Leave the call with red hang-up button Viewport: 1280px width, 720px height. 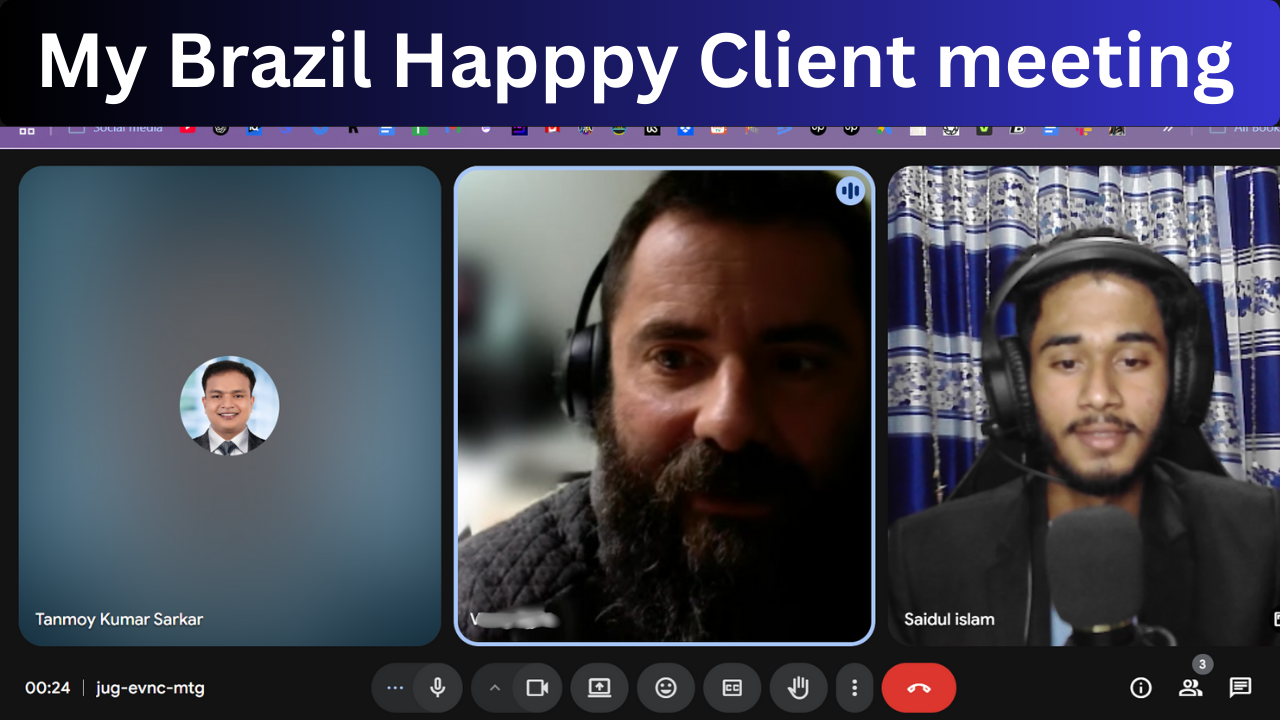click(918, 688)
